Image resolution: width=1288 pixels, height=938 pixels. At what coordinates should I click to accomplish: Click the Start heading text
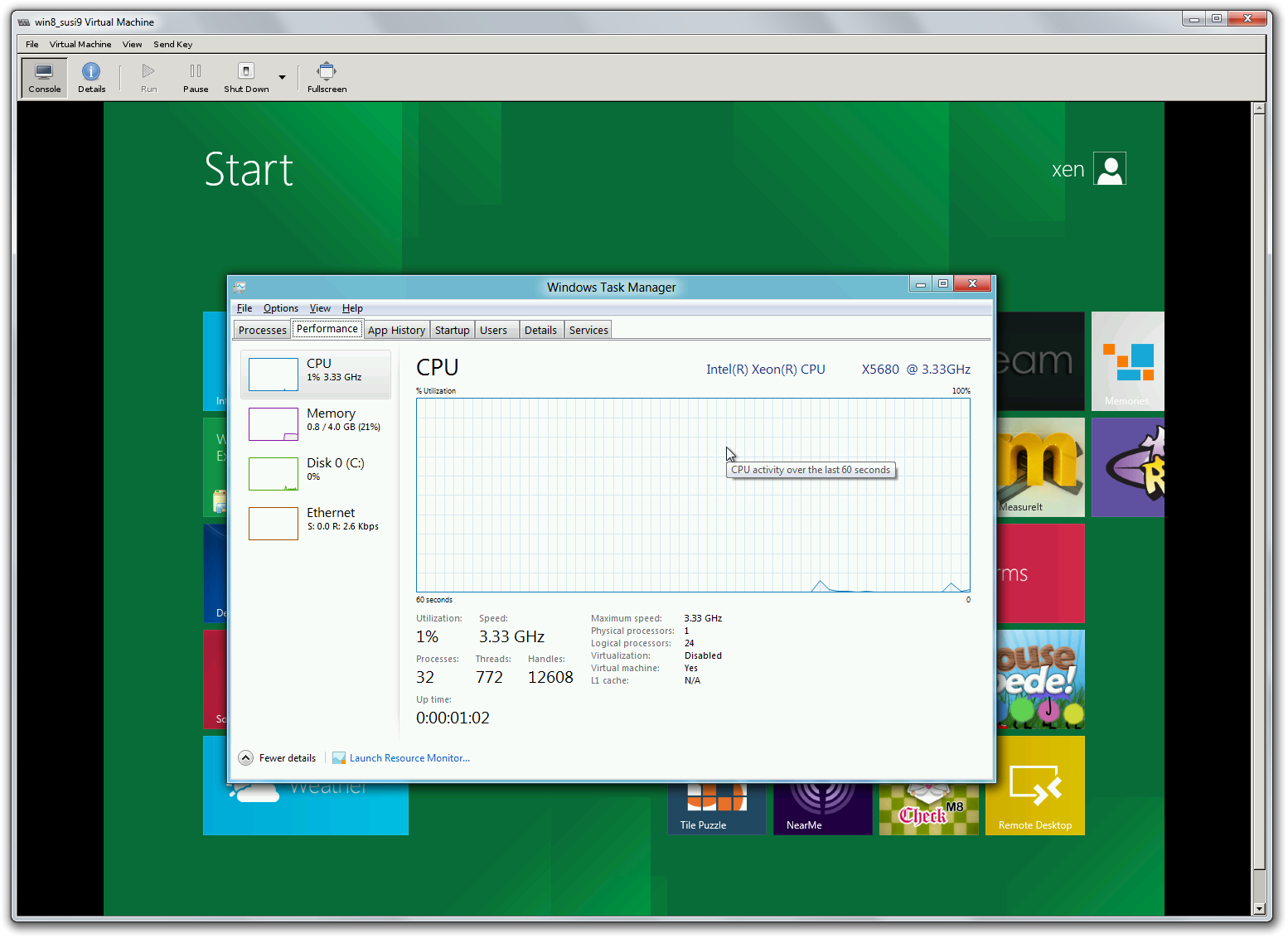click(249, 169)
